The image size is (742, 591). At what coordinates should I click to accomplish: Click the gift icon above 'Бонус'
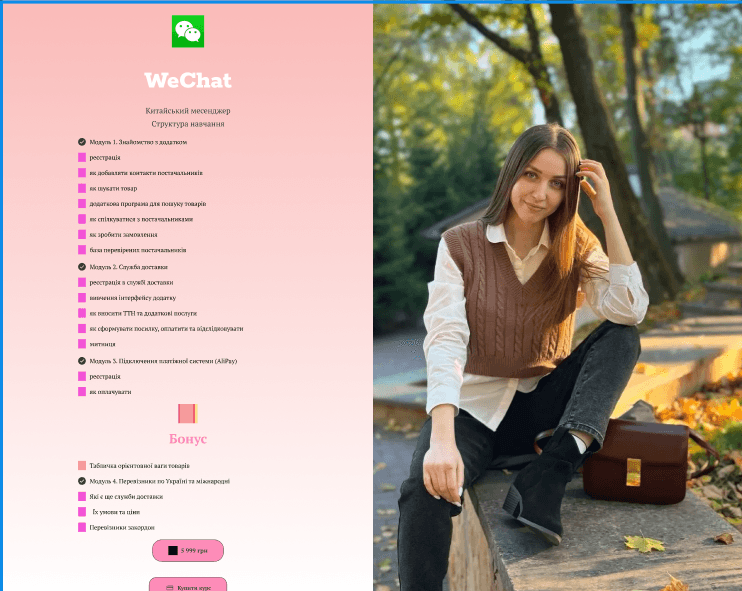pos(187,414)
